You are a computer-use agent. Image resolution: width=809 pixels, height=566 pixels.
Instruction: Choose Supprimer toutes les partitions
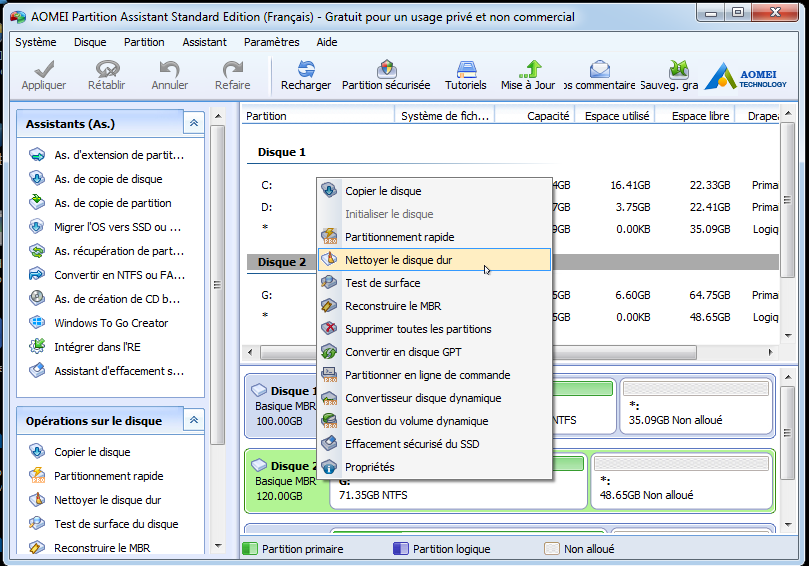(434, 329)
